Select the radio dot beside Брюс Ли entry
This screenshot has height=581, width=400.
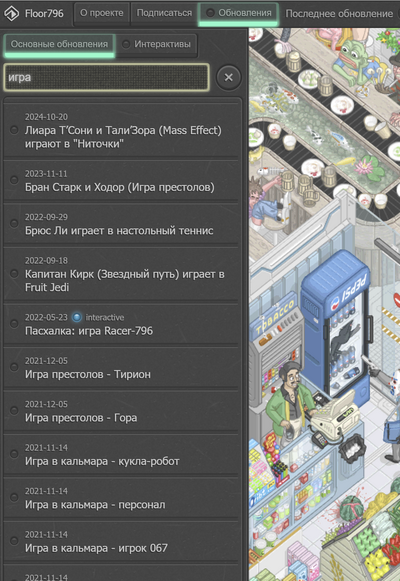click(x=14, y=223)
